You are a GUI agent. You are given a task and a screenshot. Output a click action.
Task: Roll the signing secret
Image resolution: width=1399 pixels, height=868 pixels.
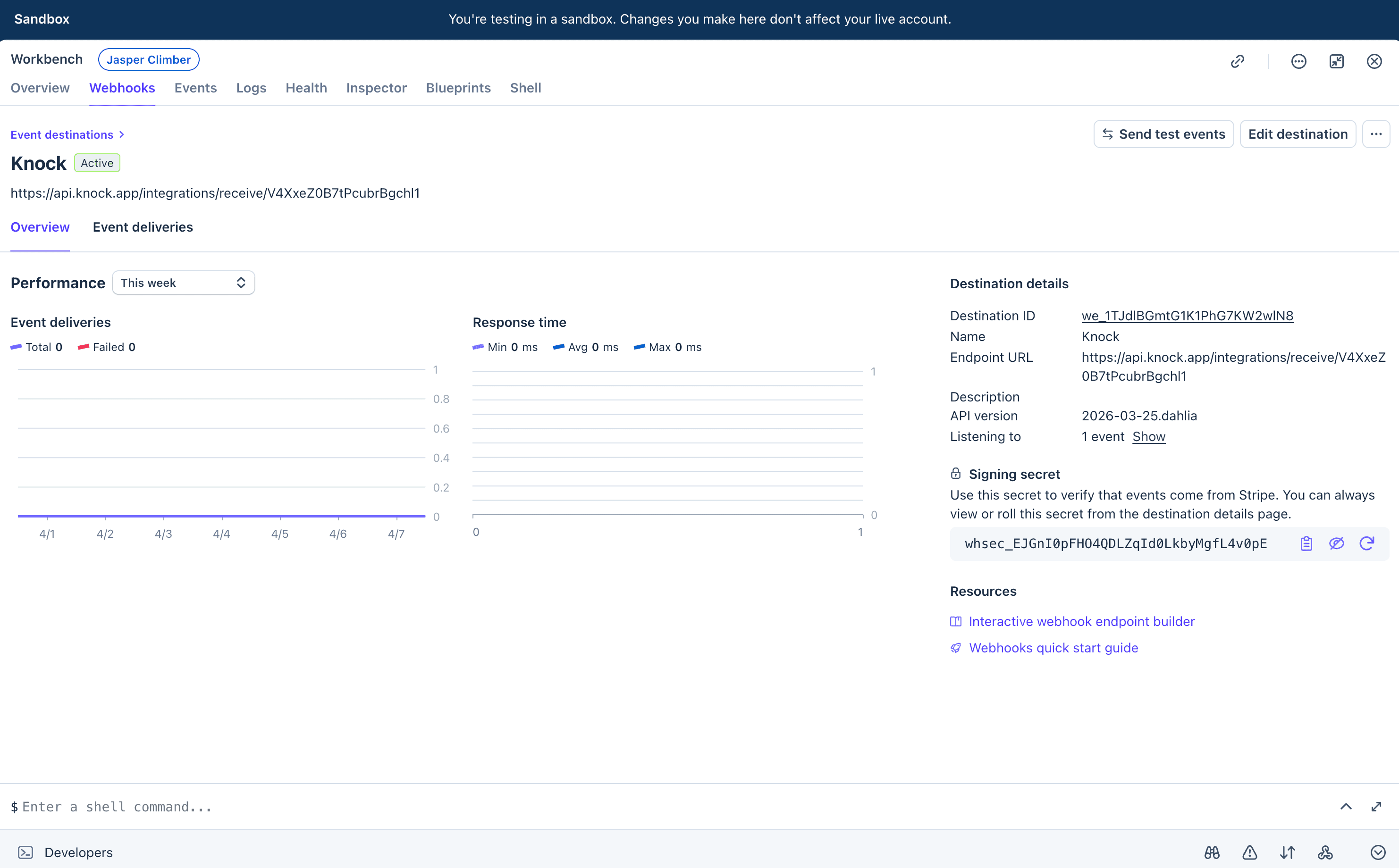coord(1367,543)
